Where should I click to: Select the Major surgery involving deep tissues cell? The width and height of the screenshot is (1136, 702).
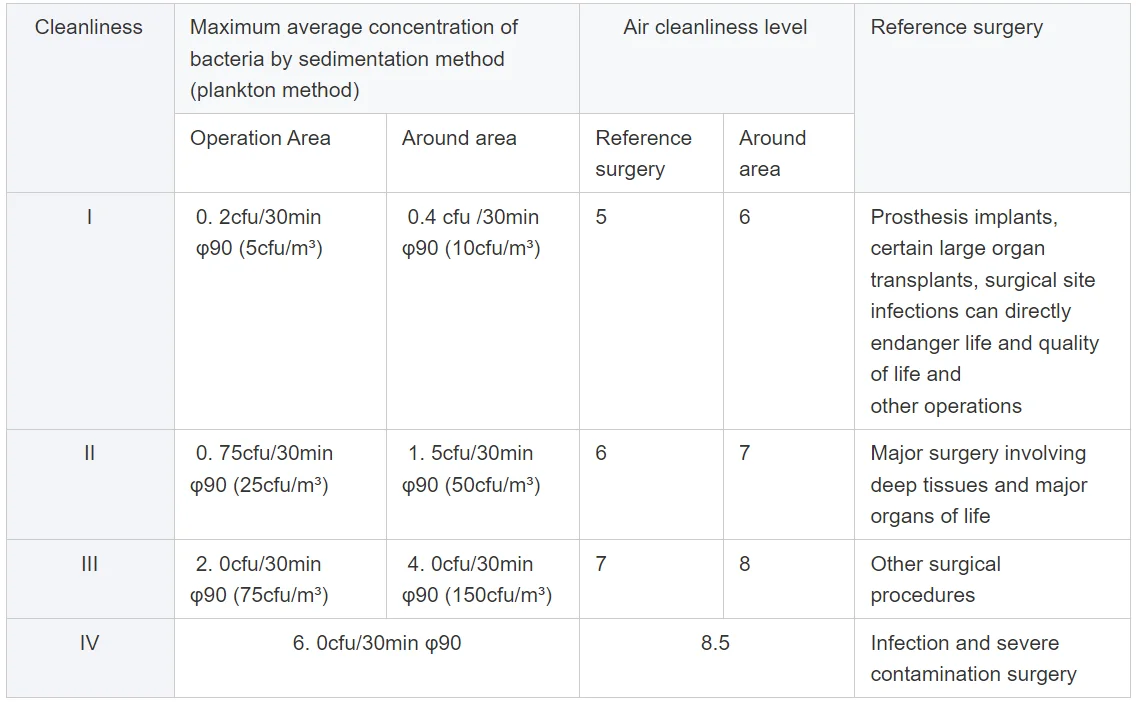pyautogui.click(x=978, y=484)
